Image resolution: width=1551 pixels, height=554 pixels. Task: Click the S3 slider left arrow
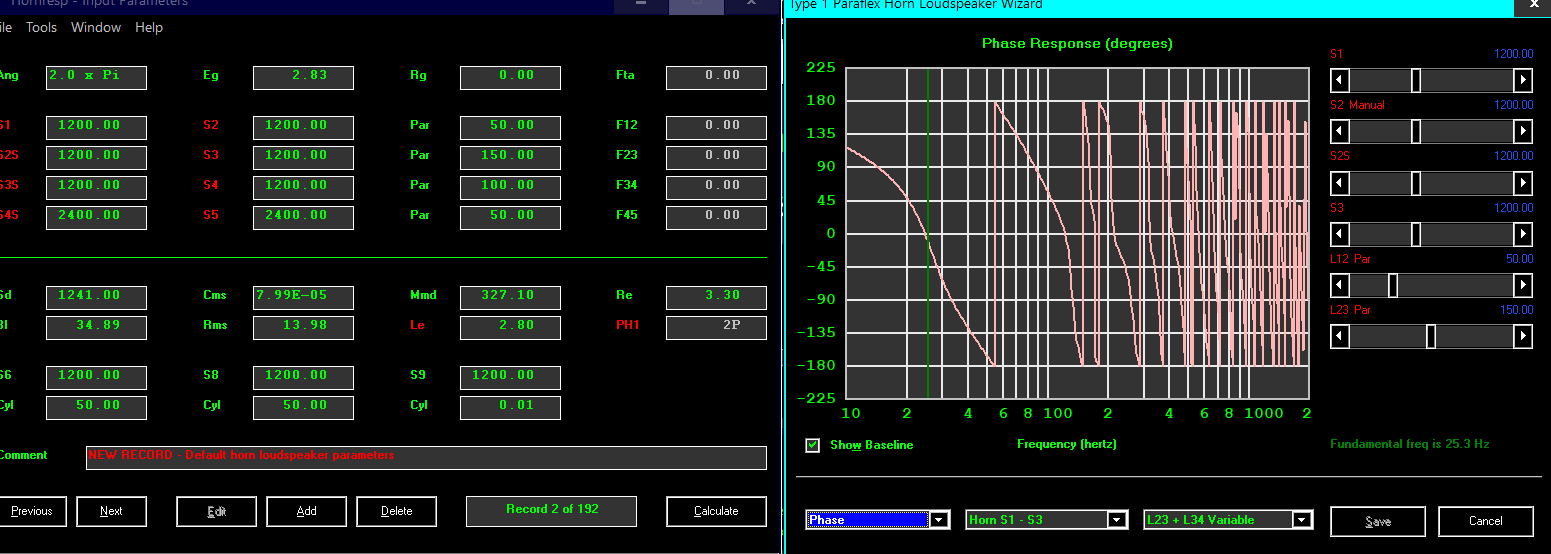point(1340,234)
